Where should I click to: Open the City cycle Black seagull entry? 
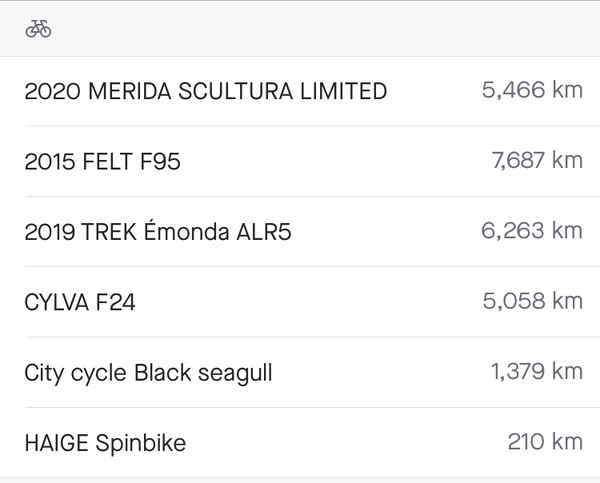[148, 373]
